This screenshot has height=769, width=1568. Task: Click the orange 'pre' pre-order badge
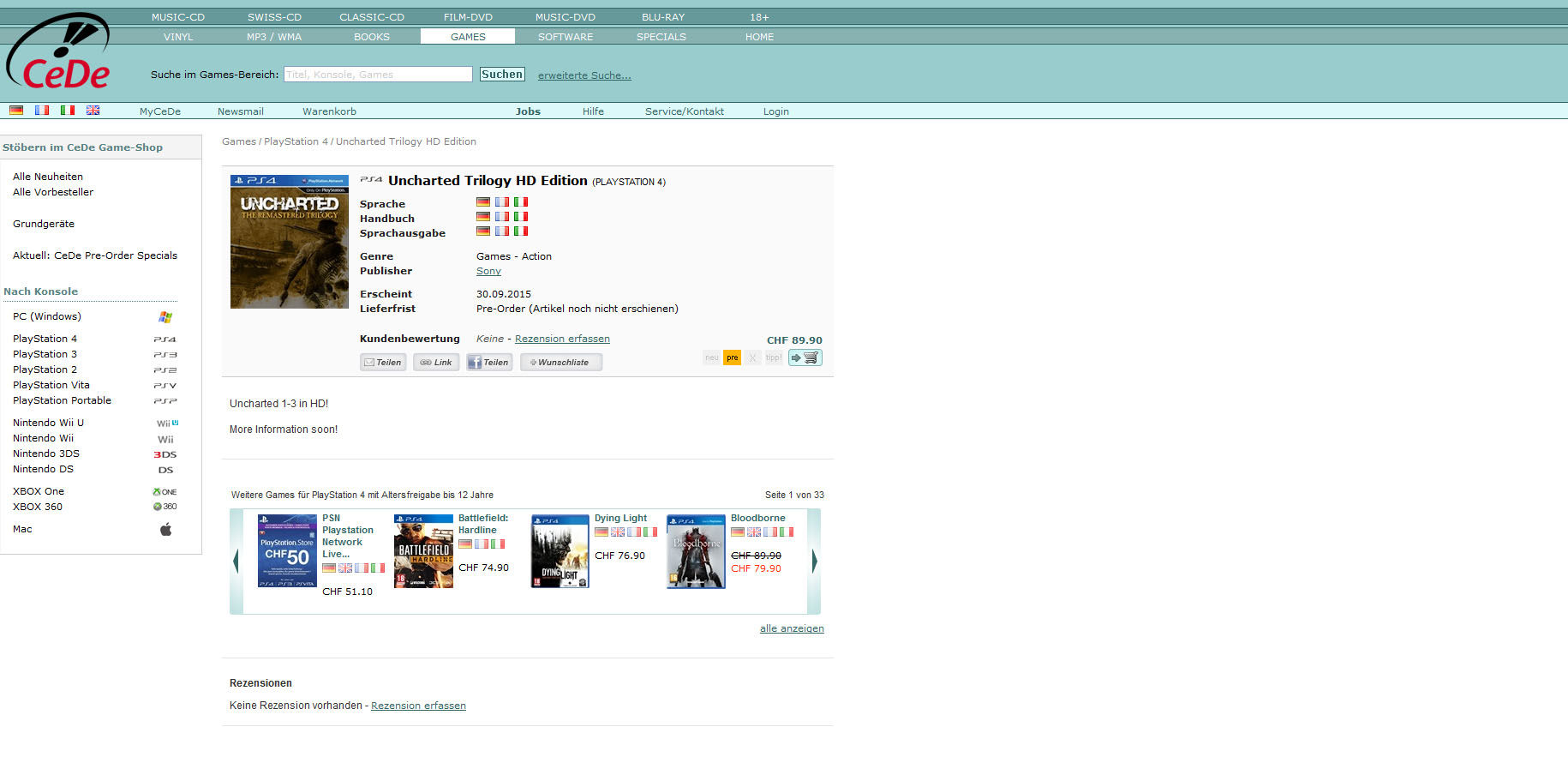(732, 357)
